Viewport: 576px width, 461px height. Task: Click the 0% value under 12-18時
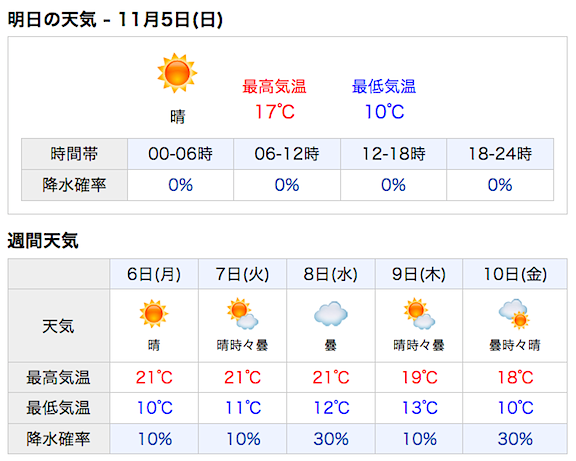pos(393,185)
